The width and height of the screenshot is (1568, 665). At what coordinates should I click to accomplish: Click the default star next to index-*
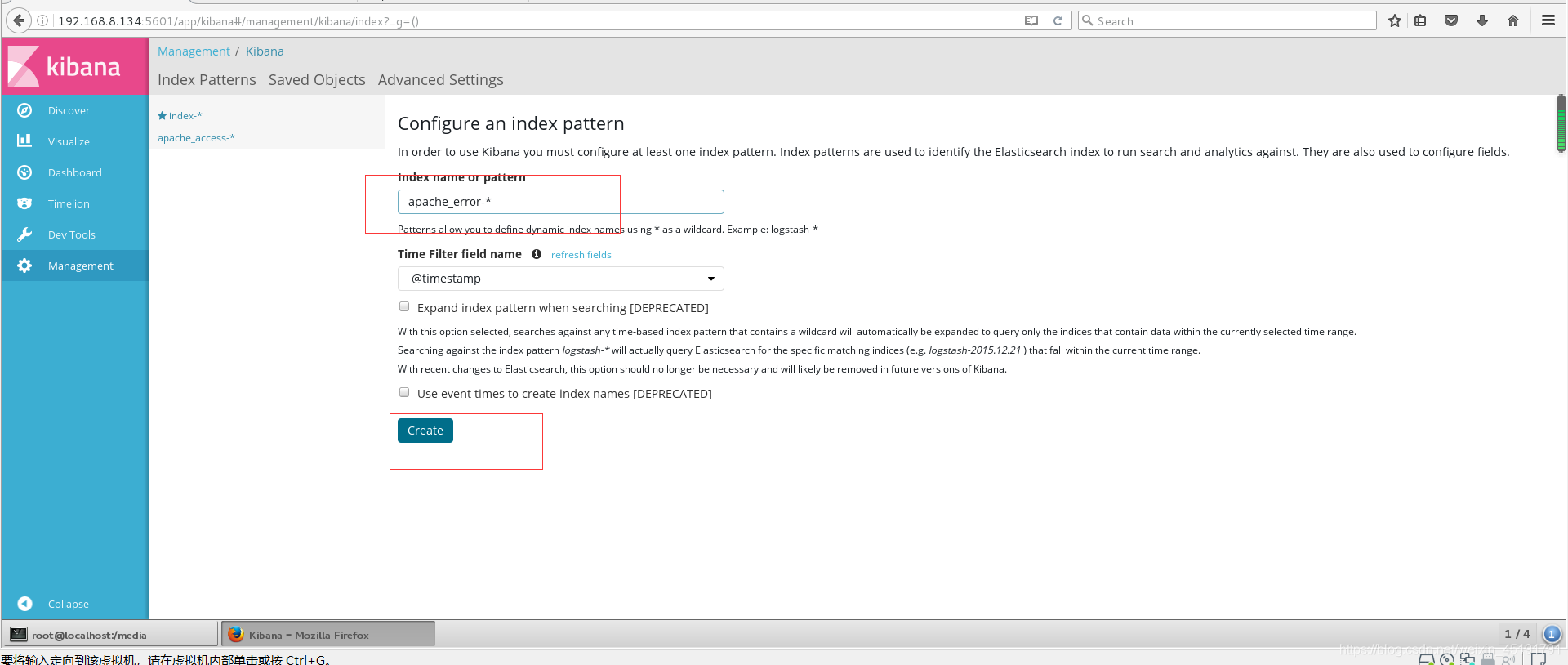click(x=162, y=116)
